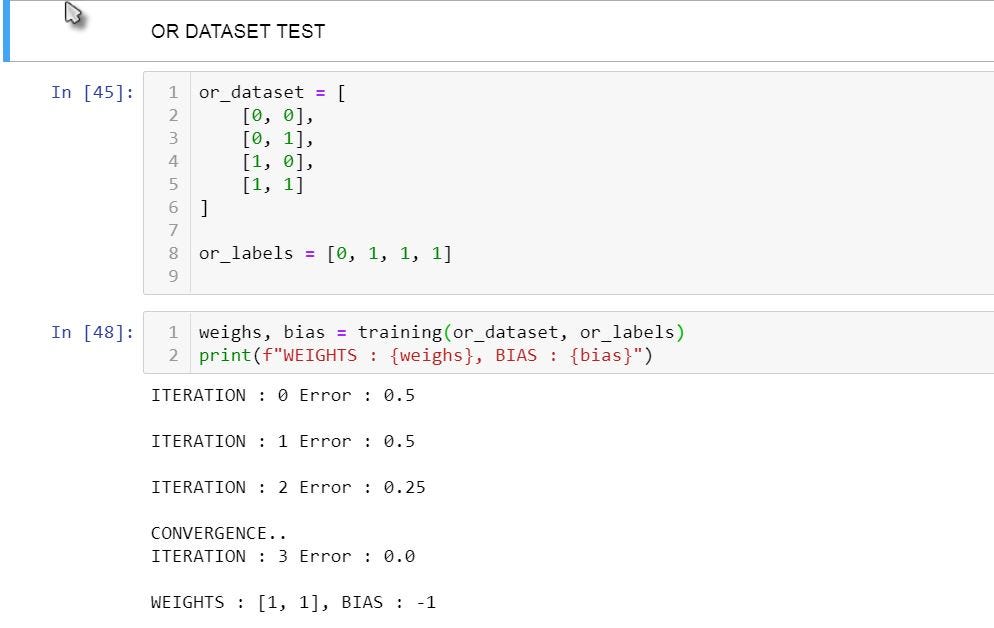Screen dimensions: 994x628
Task: Click the In [45] cell prompt
Action: 93,93
